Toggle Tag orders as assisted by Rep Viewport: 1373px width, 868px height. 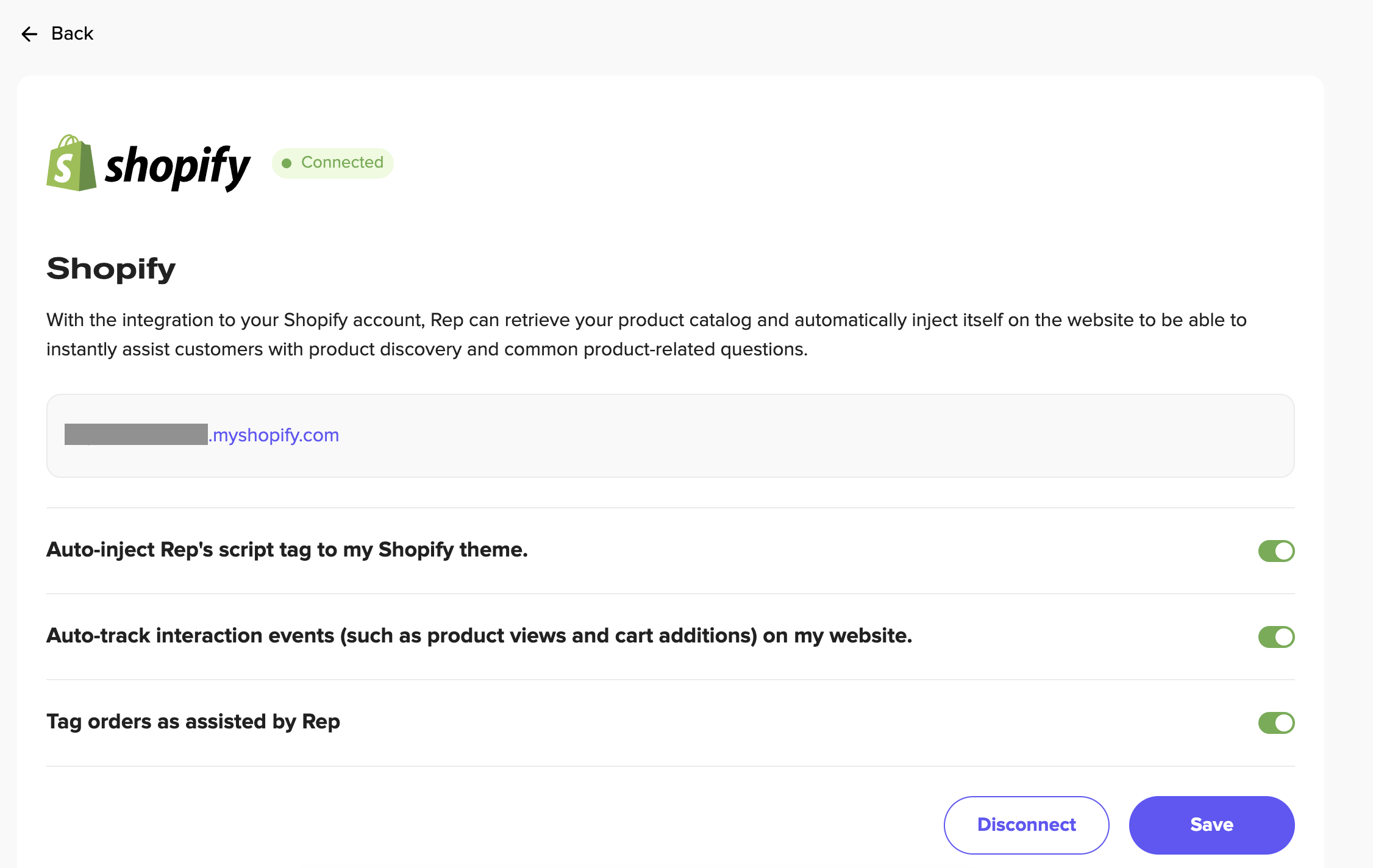[x=1276, y=723]
